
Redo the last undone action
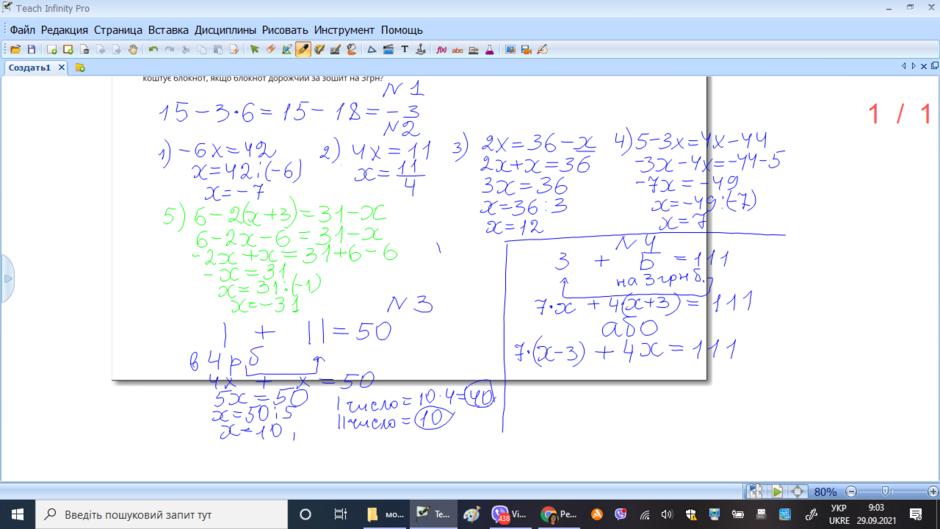169,50
